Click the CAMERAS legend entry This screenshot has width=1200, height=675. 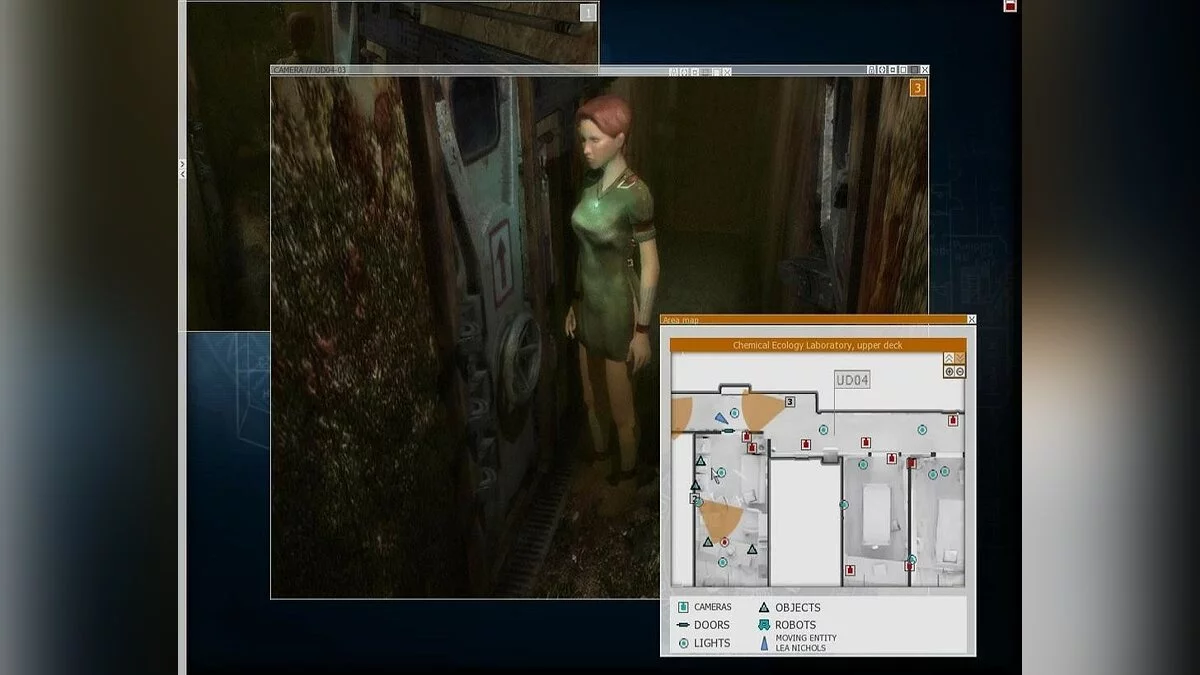coord(705,607)
